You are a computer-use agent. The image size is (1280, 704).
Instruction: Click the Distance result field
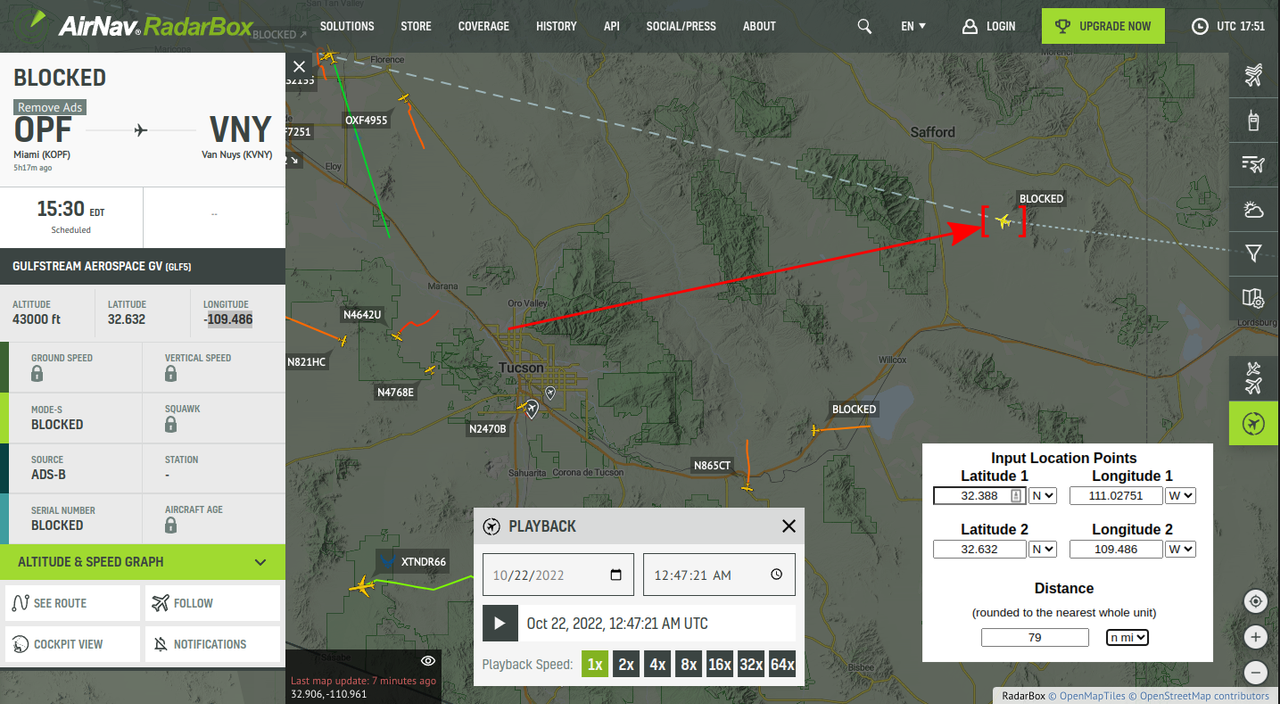[x=1035, y=637]
